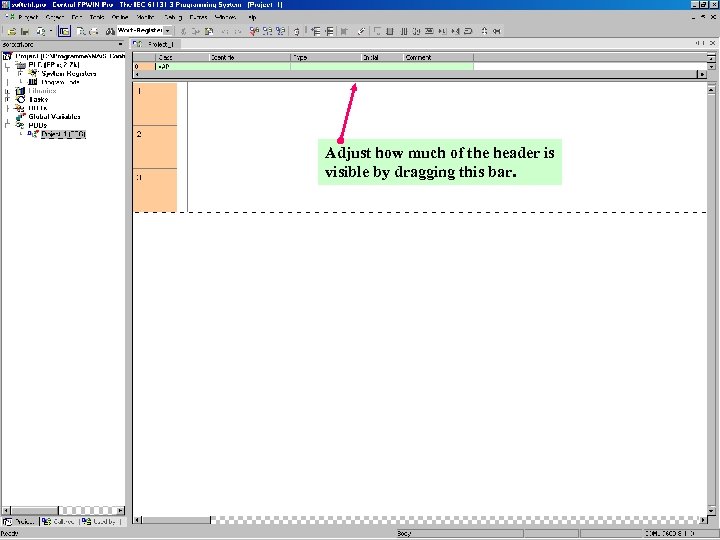This screenshot has width=720, height=540.
Task: Open the Extras menu
Action: (x=198, y=17)
